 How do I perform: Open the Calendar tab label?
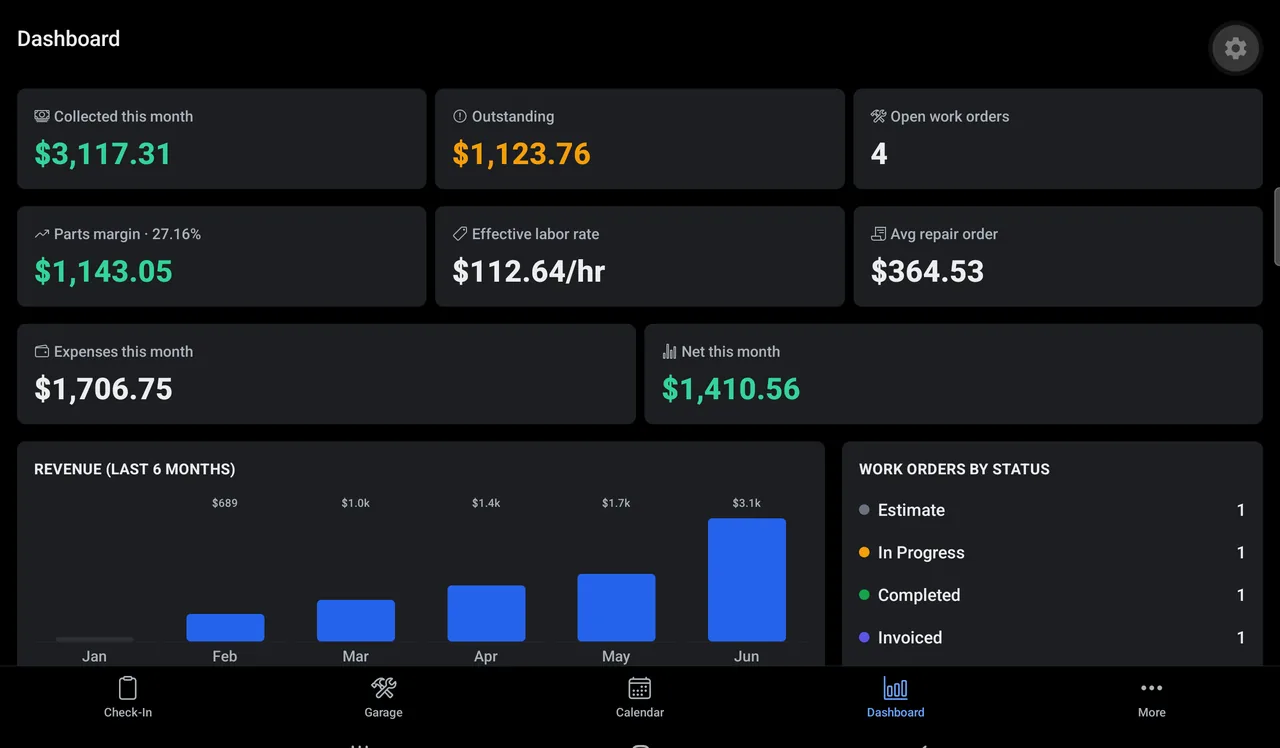[x=640, y=712]
